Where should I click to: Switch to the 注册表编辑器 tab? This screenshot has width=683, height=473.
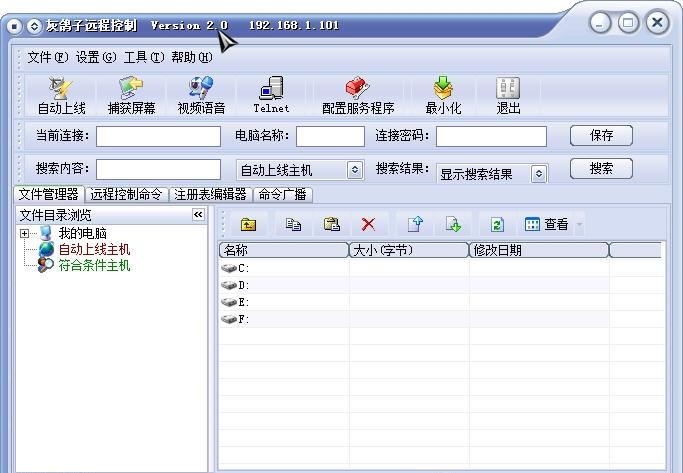click(210, 194)
